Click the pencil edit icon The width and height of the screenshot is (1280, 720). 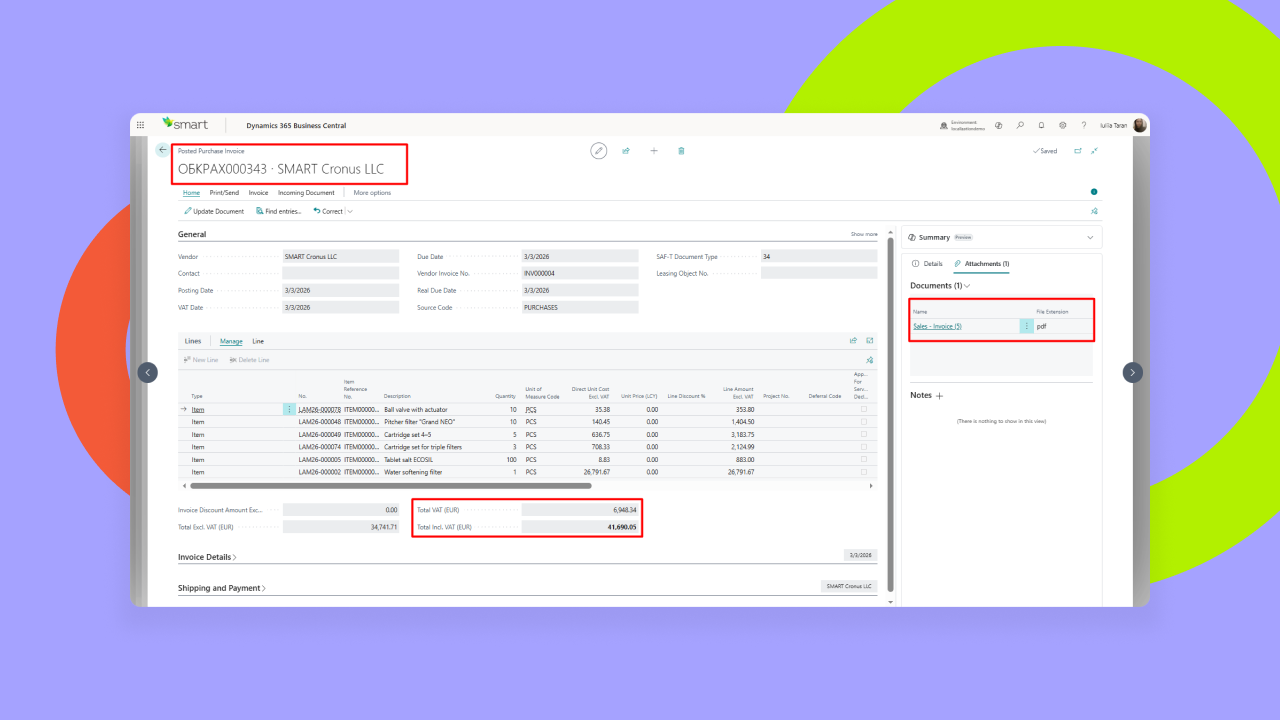pyautogui.click(x=598, y=151)
